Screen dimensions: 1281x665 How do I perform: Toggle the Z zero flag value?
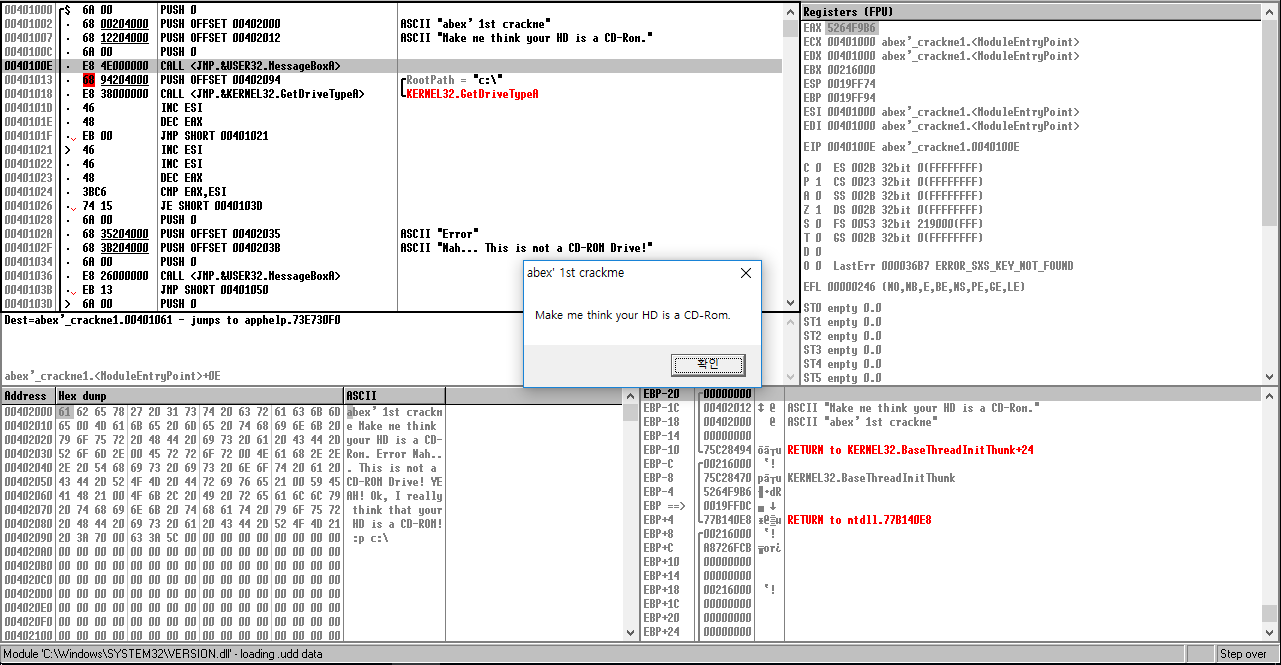[x=819, y=209]
